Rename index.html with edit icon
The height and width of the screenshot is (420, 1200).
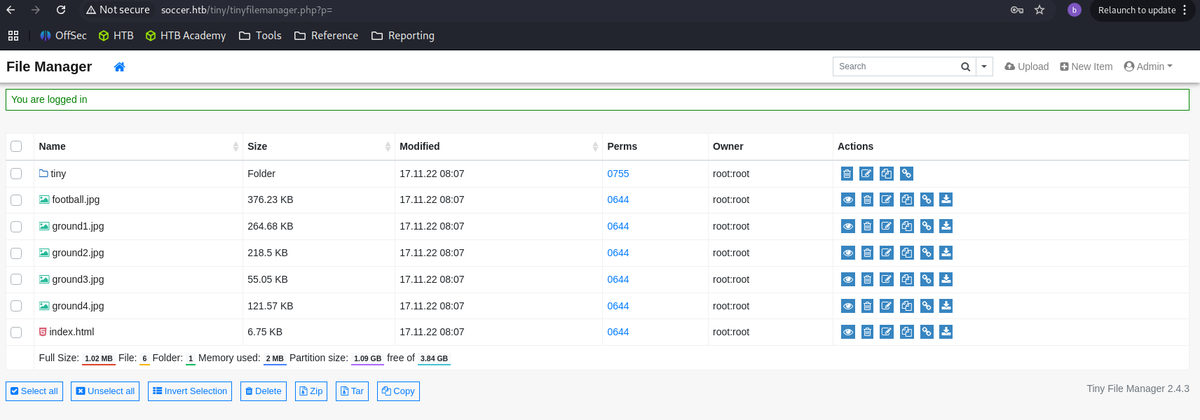[887, 332]
